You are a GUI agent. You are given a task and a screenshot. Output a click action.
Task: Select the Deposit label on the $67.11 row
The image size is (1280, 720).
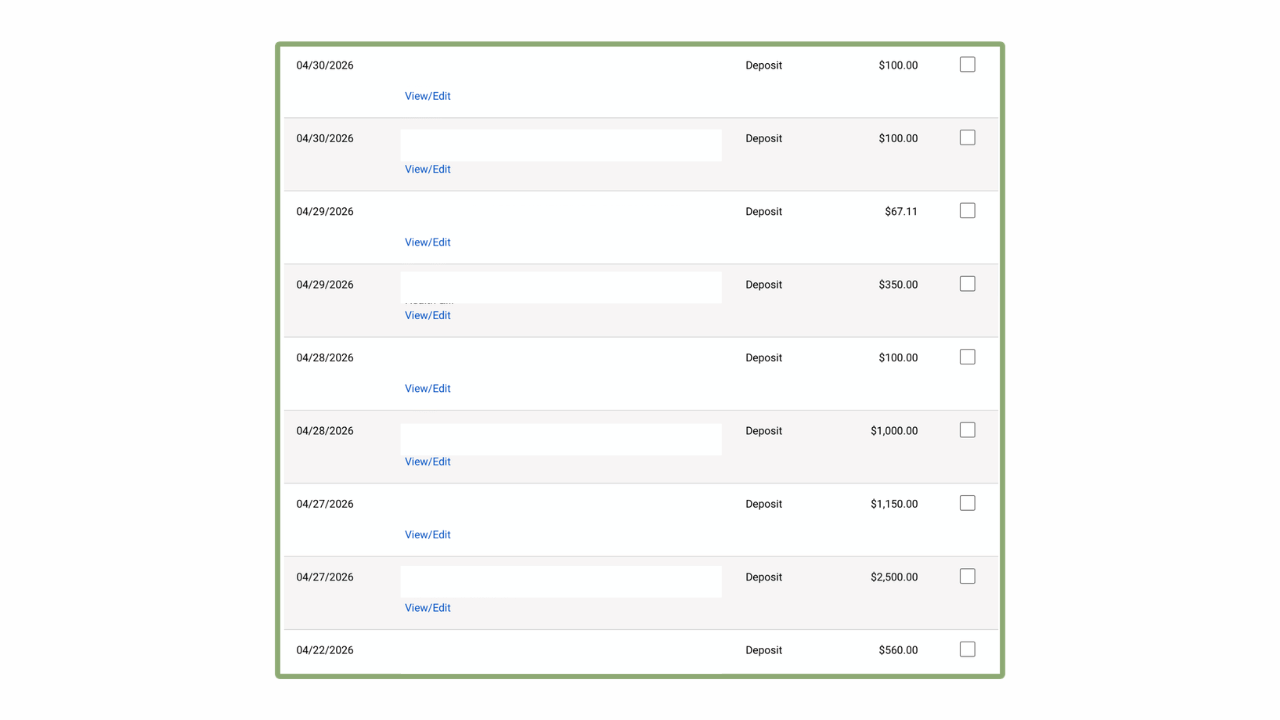(x=764, y=211)
